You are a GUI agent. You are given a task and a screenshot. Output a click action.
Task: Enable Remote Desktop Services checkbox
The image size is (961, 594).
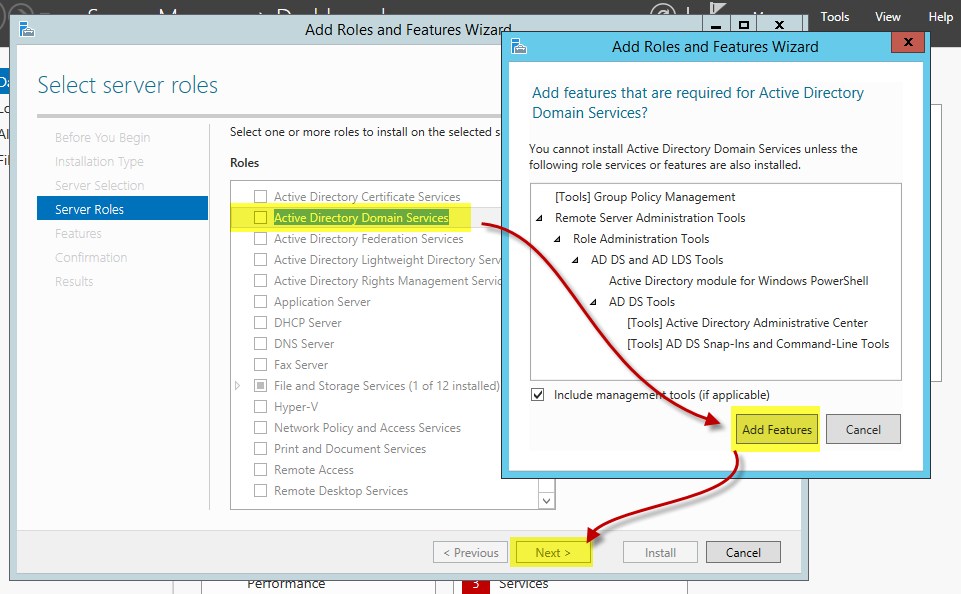pos(260,490)
